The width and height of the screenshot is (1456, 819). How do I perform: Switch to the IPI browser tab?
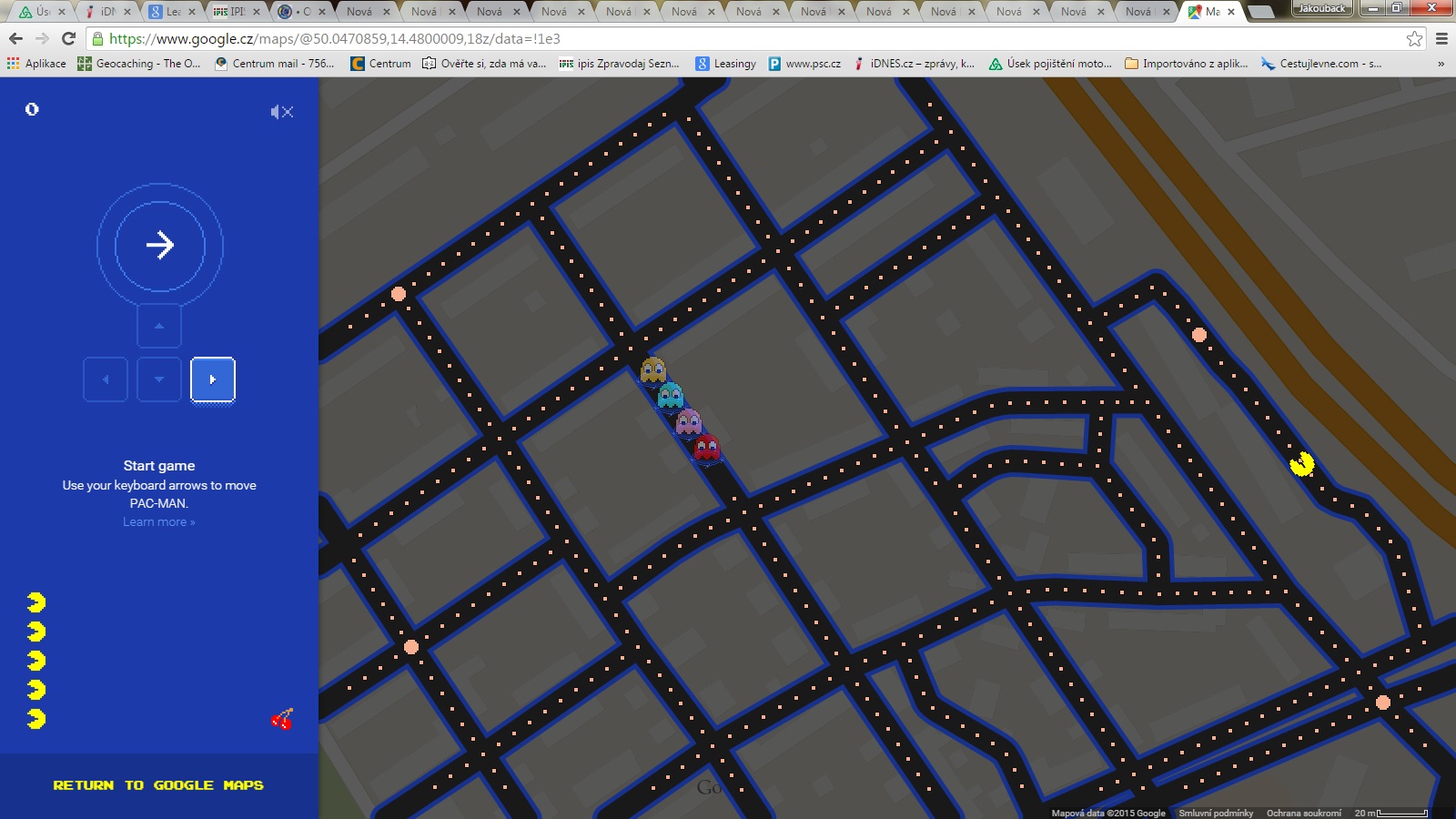230,12
